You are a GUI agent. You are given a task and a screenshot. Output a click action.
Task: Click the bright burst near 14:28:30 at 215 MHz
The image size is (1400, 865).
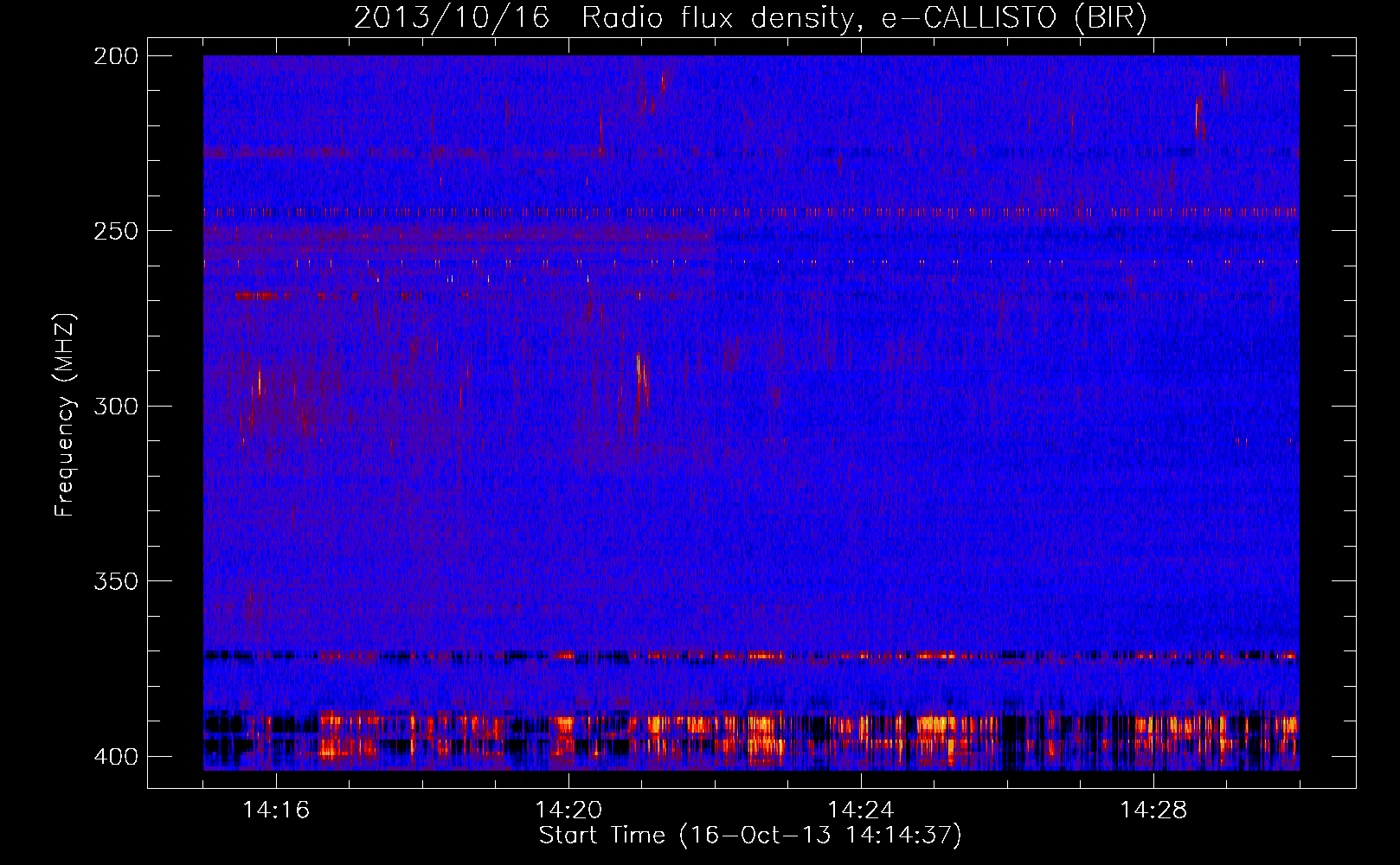click(1199, 119)
